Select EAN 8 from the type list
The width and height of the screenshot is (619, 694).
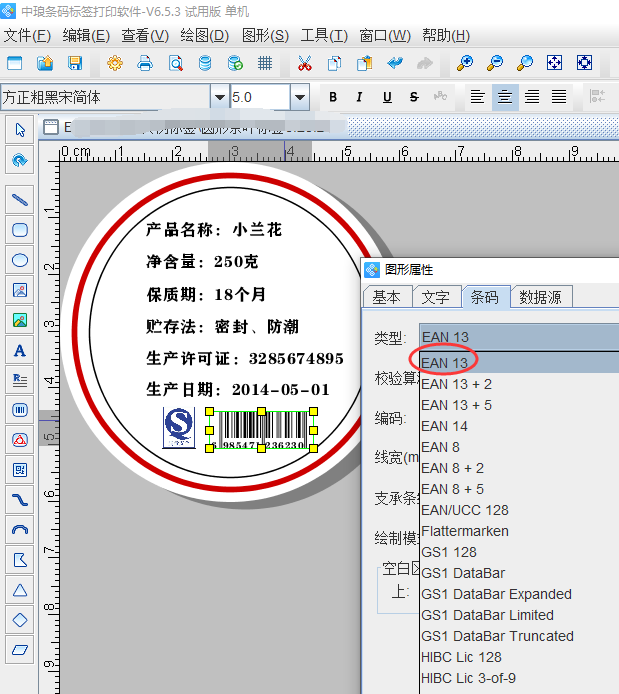(440, 447)
